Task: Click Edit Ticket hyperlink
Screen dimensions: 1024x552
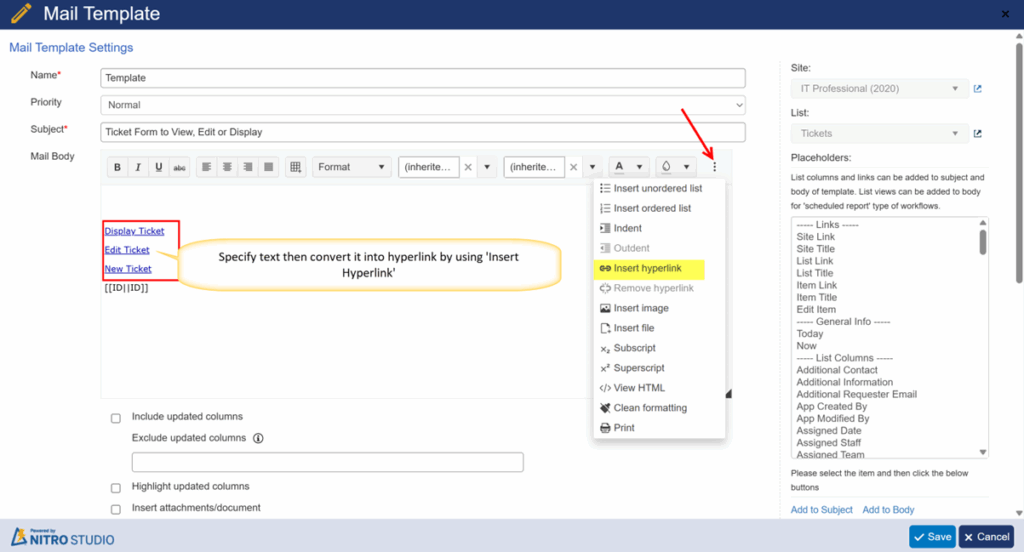Action: pyautogui.click(x=127, y=250)
